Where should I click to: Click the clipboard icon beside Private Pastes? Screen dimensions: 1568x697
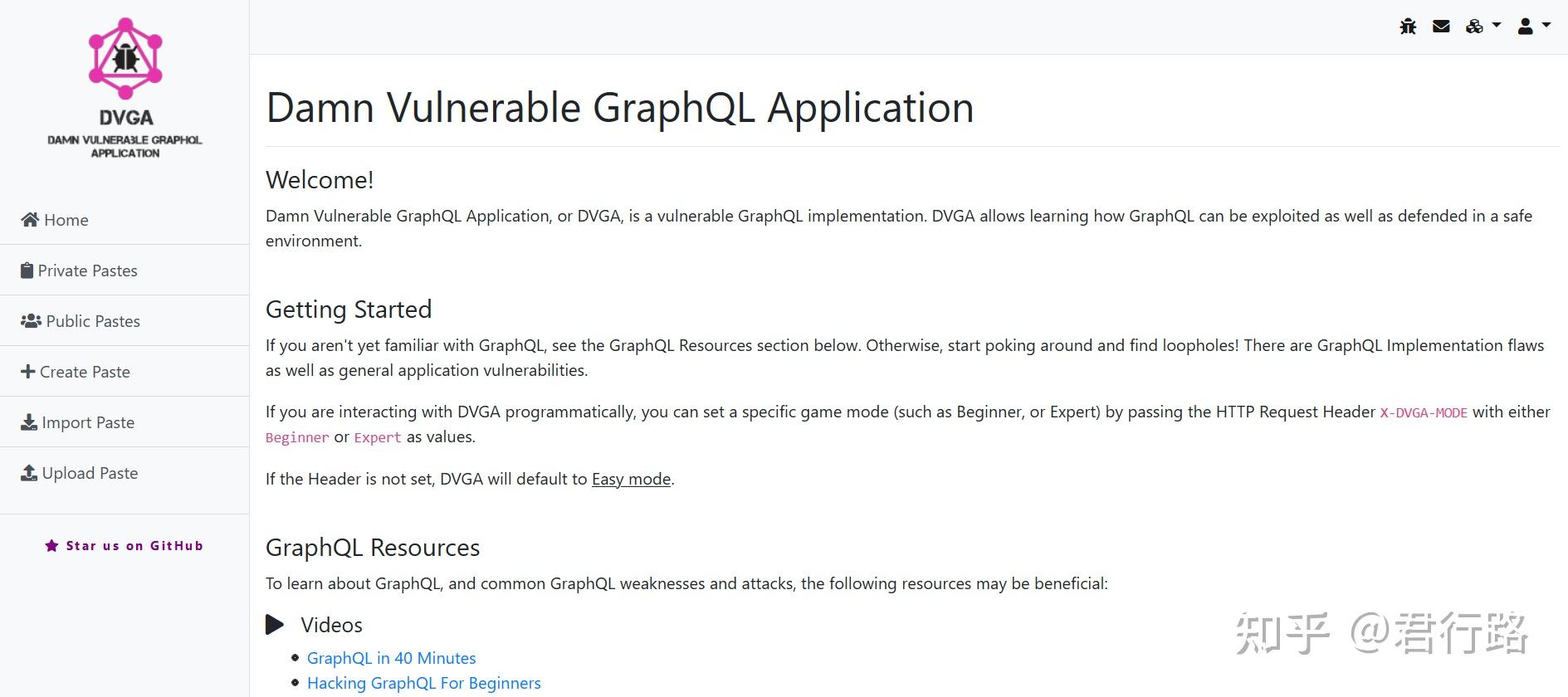[27, 270]
